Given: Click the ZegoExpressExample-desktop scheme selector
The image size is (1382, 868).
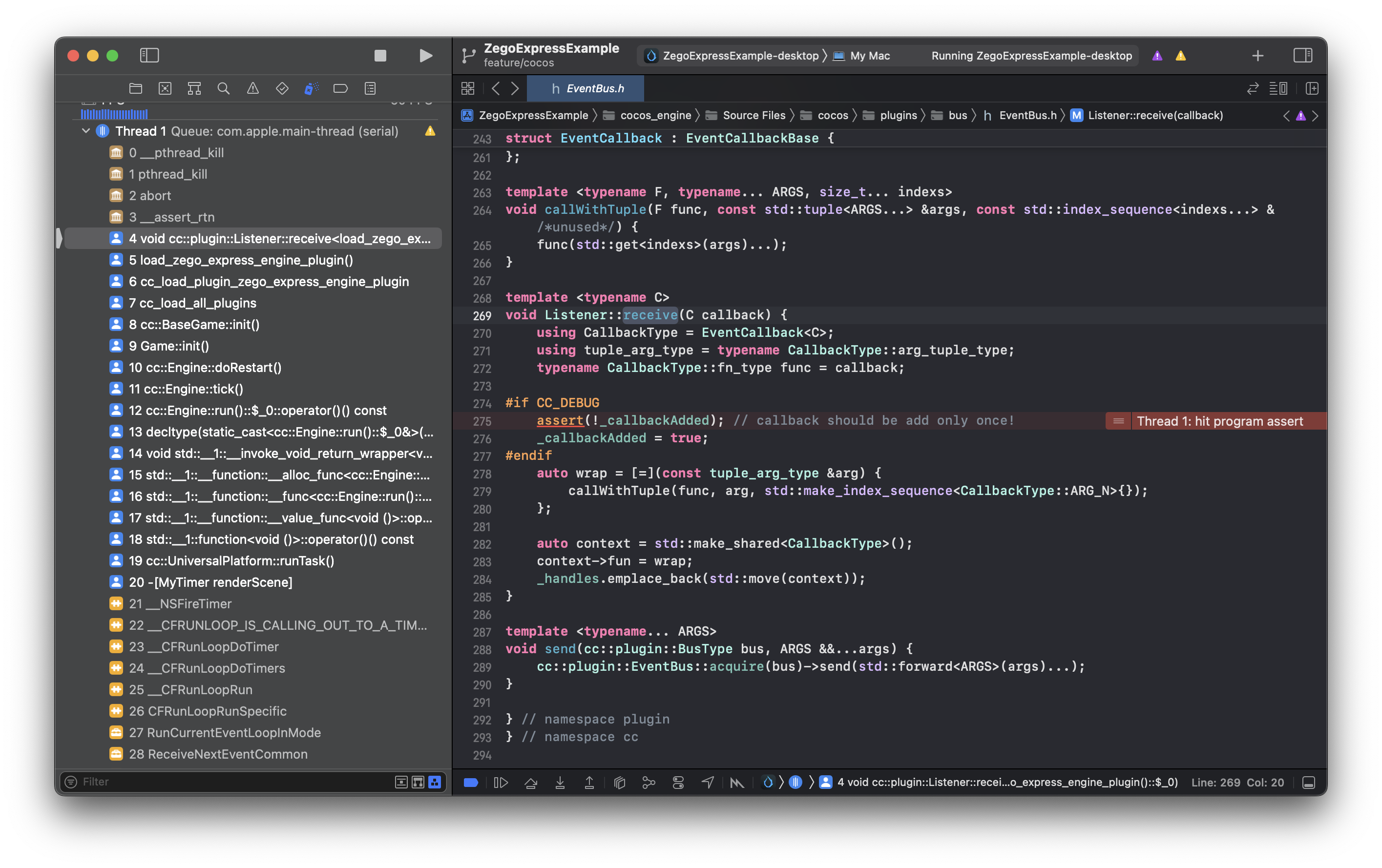Looking at the screenshot, I should (x=740, y=56).
